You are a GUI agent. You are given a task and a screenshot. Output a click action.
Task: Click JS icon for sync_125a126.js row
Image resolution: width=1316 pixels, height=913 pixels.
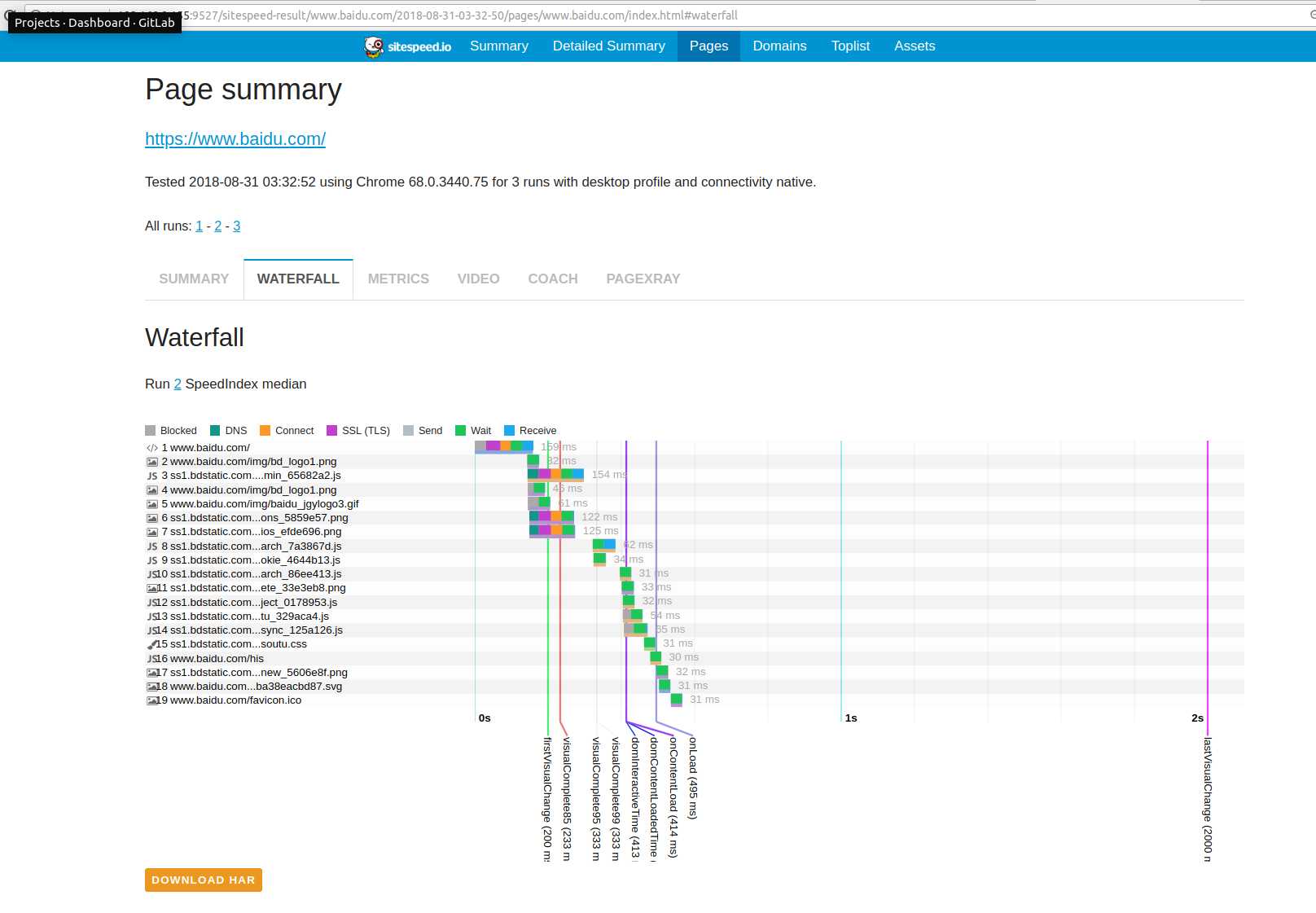pyautogui.click(x=152, y=630)
